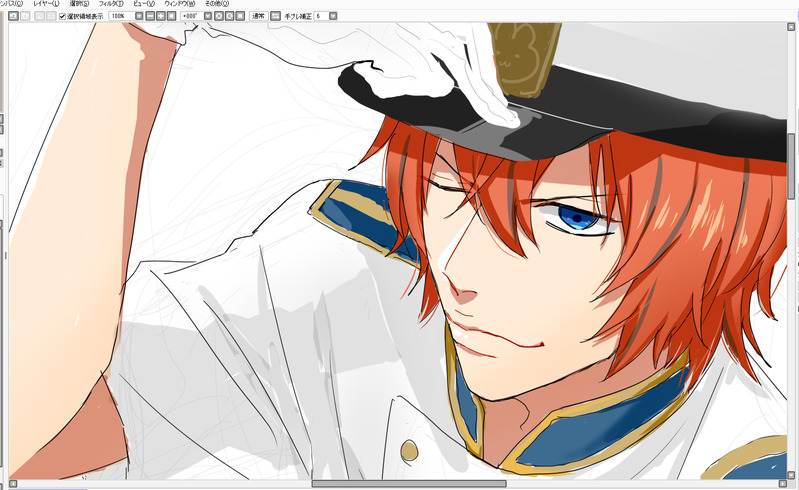Open the その他 (Others) menu
799x490 pixels.
[x=217, y=4]
